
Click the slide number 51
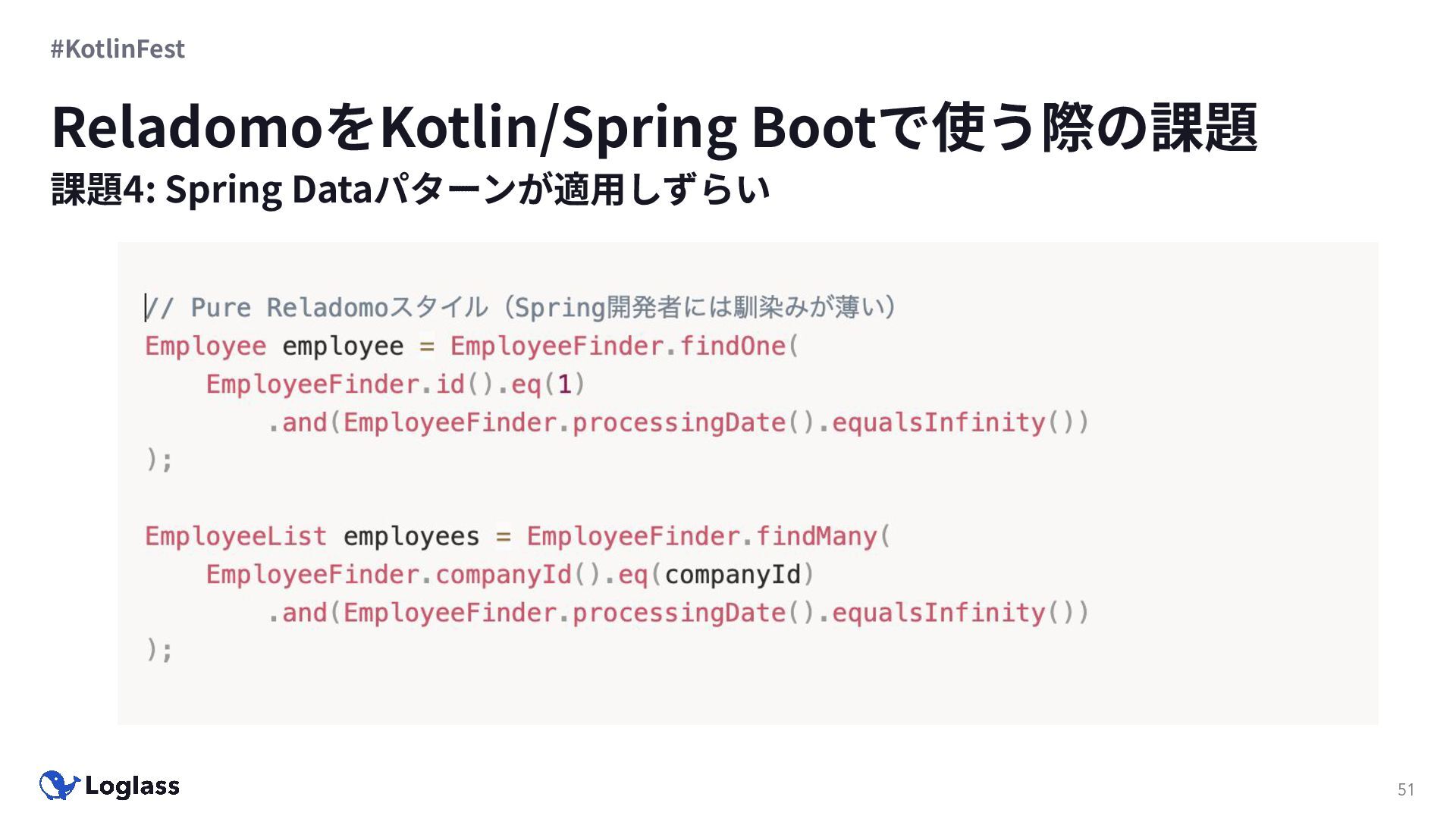pyautogui.click(x=1405, y=789)
